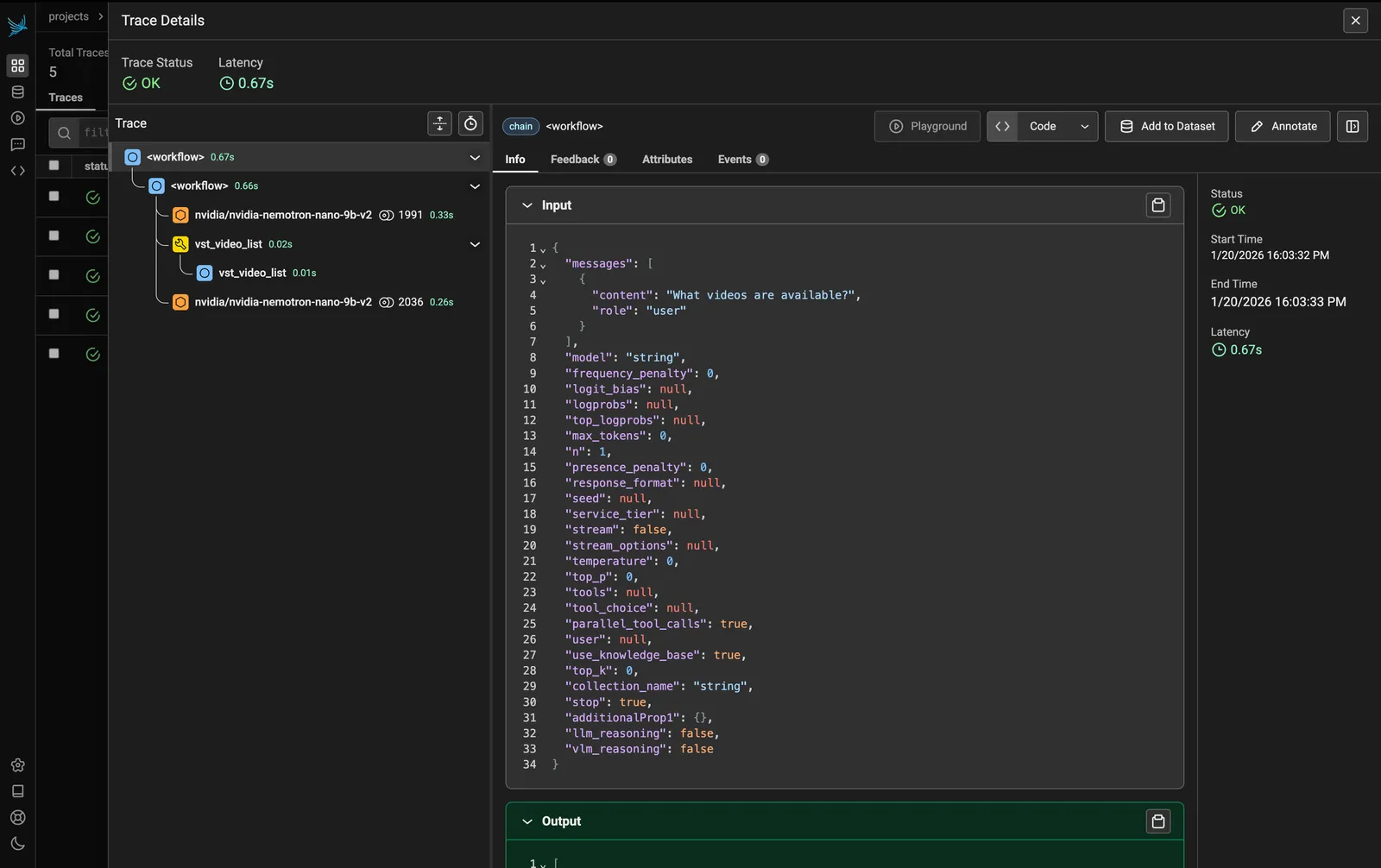Switch theme with the moon icon
Screen dimensions: 1381x868
[x=17, y=844]
